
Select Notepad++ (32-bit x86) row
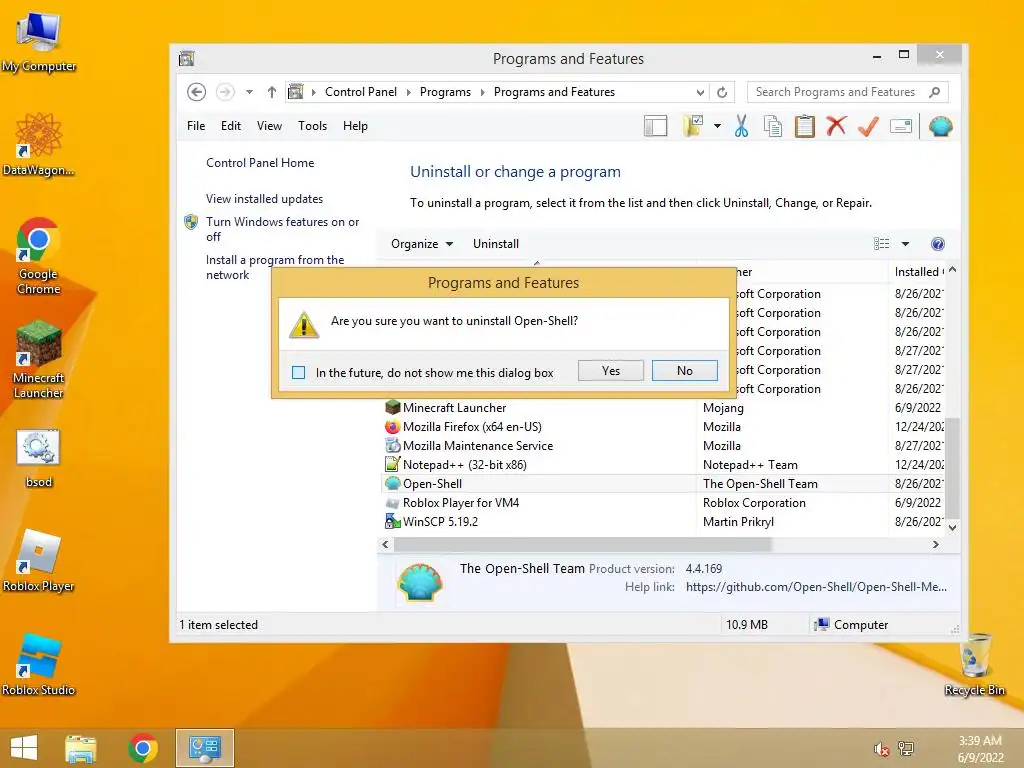663,464
